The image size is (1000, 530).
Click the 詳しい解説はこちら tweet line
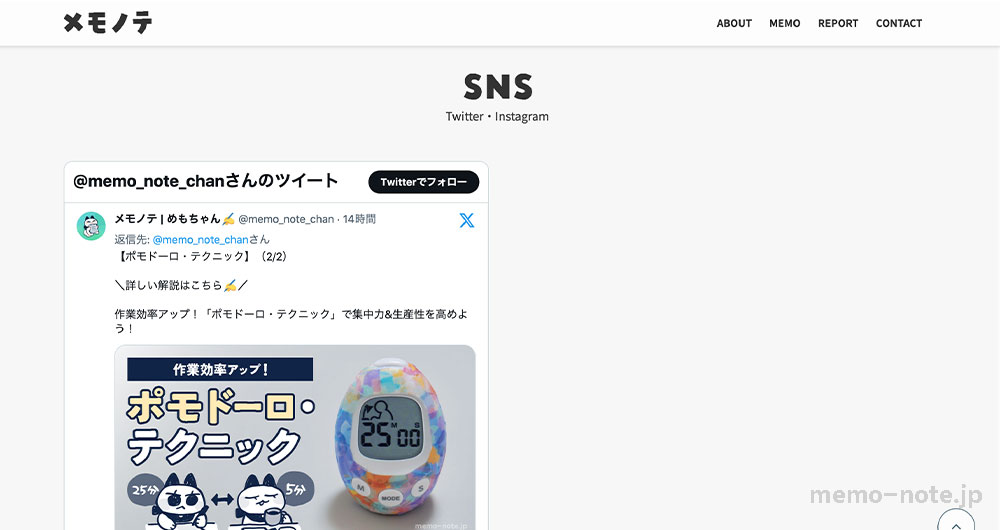(x=181, y=285)
